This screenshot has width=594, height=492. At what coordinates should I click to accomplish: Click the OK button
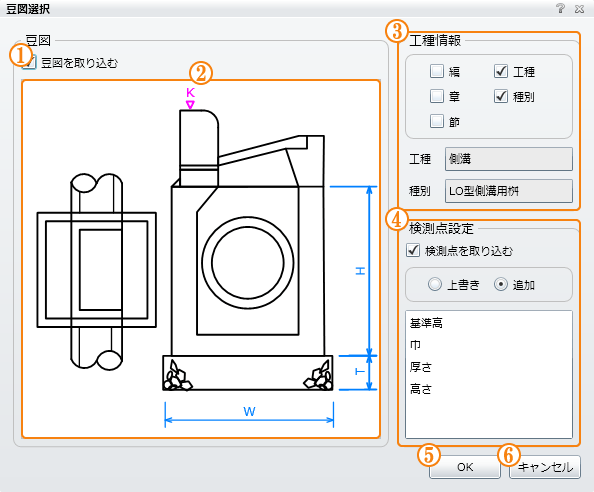(x=465, y=467)
